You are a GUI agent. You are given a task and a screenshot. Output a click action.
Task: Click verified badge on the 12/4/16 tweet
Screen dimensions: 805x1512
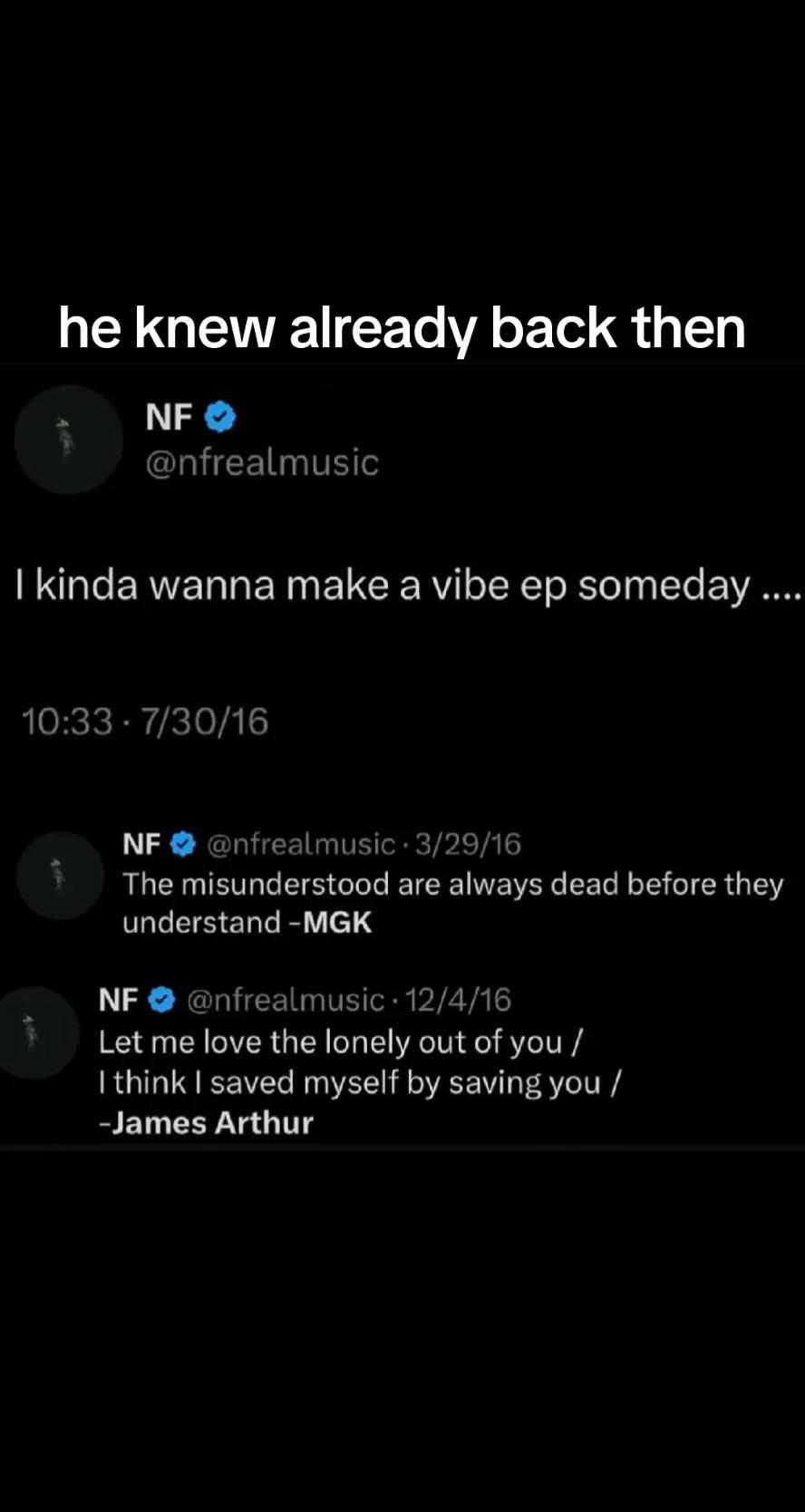(160, 1000)
